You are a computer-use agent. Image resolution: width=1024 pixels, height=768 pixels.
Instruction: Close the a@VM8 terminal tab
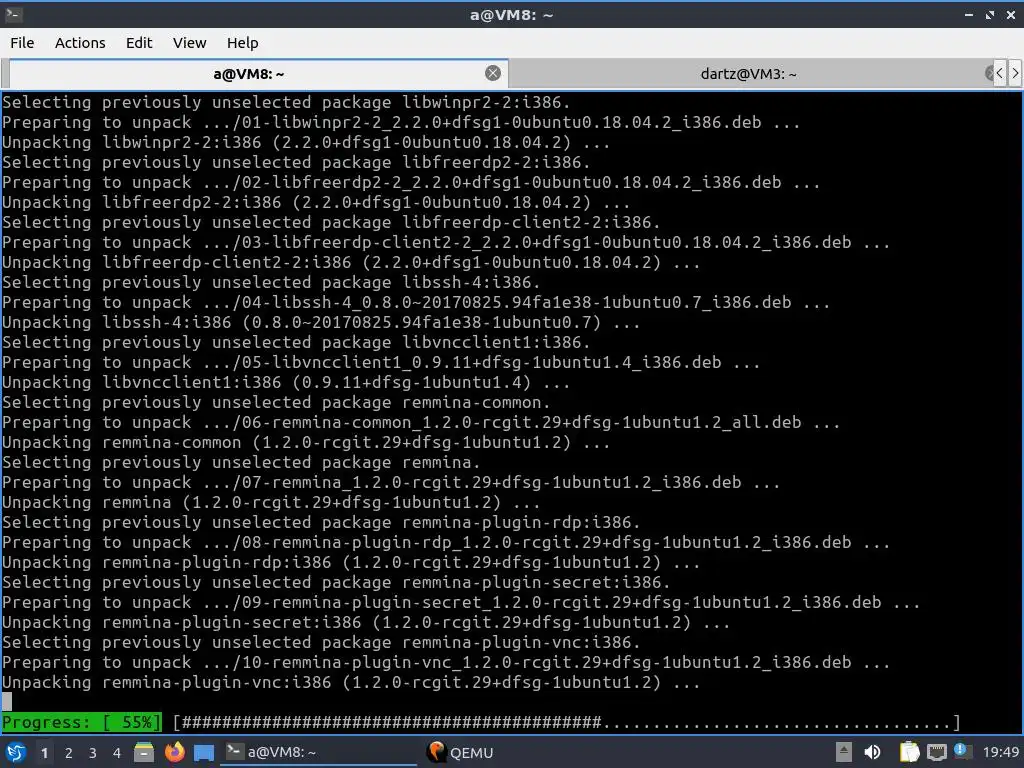click(x=493, y=73)
